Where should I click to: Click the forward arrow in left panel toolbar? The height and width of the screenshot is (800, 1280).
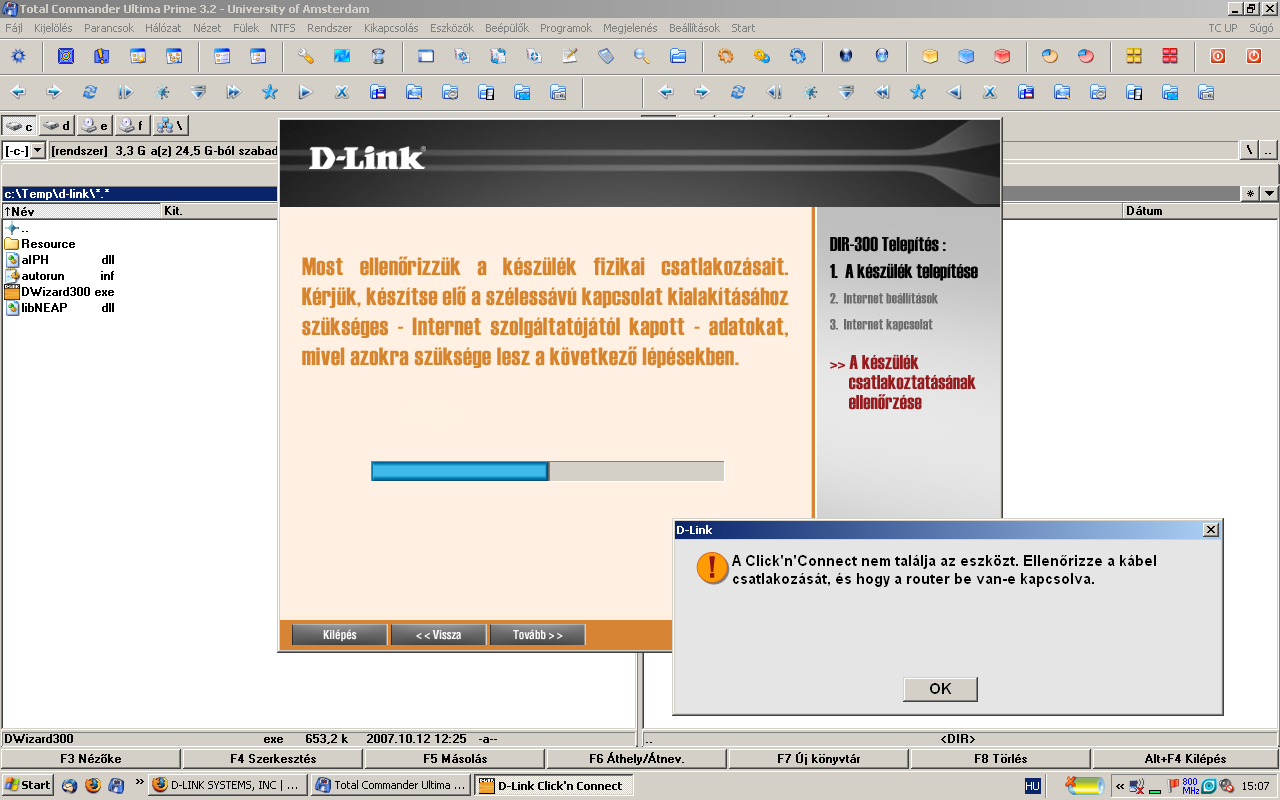click(54, 92)
